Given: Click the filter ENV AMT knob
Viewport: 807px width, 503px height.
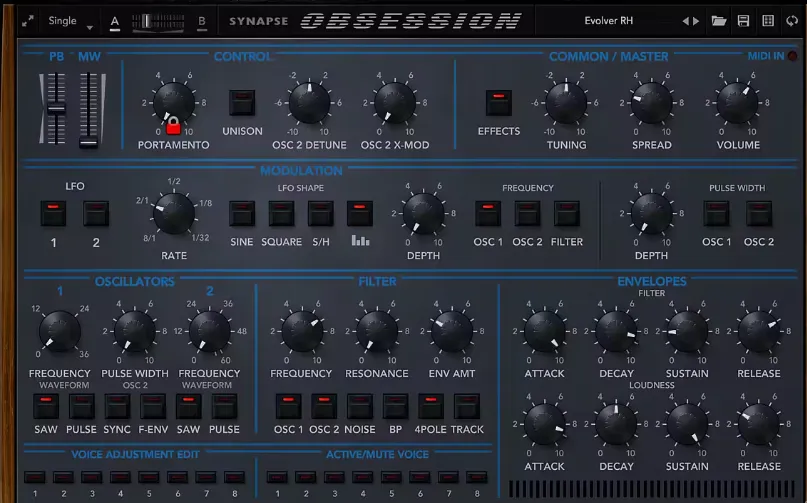Looking at the screenshot, I should (x=451, y=331).
